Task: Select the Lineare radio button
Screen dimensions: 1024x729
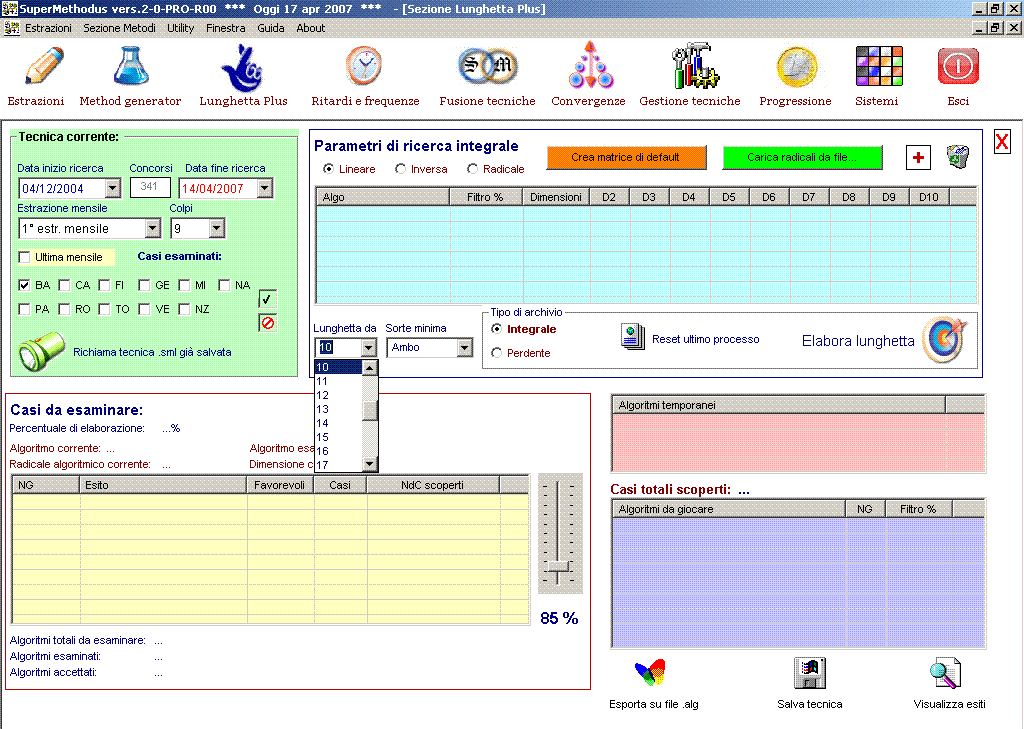Action: point(328,169)
